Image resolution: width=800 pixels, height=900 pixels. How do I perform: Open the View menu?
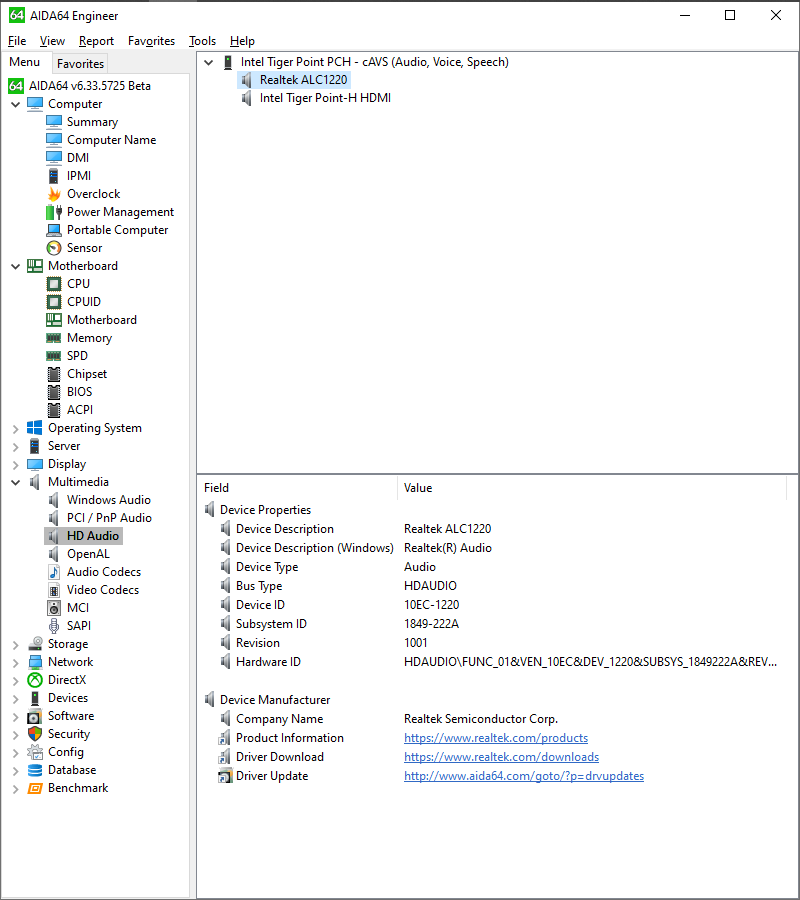(52, 41)
